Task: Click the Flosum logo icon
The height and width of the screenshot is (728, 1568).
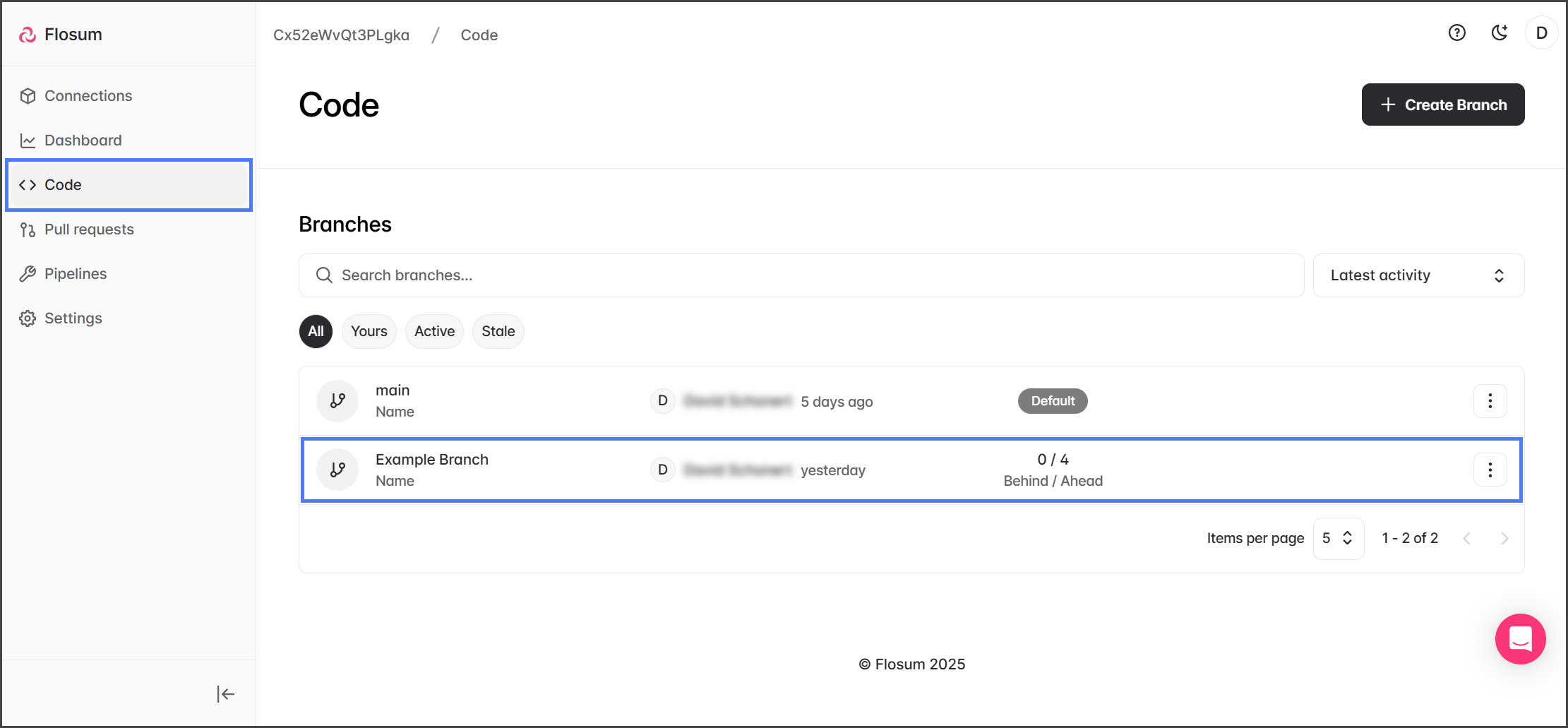Action: 28,35
